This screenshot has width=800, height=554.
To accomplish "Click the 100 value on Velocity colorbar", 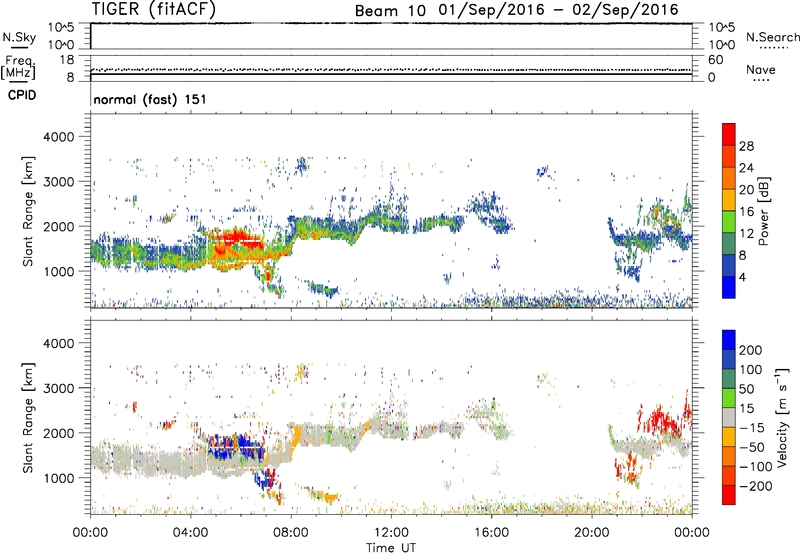I will pos(751,369).
